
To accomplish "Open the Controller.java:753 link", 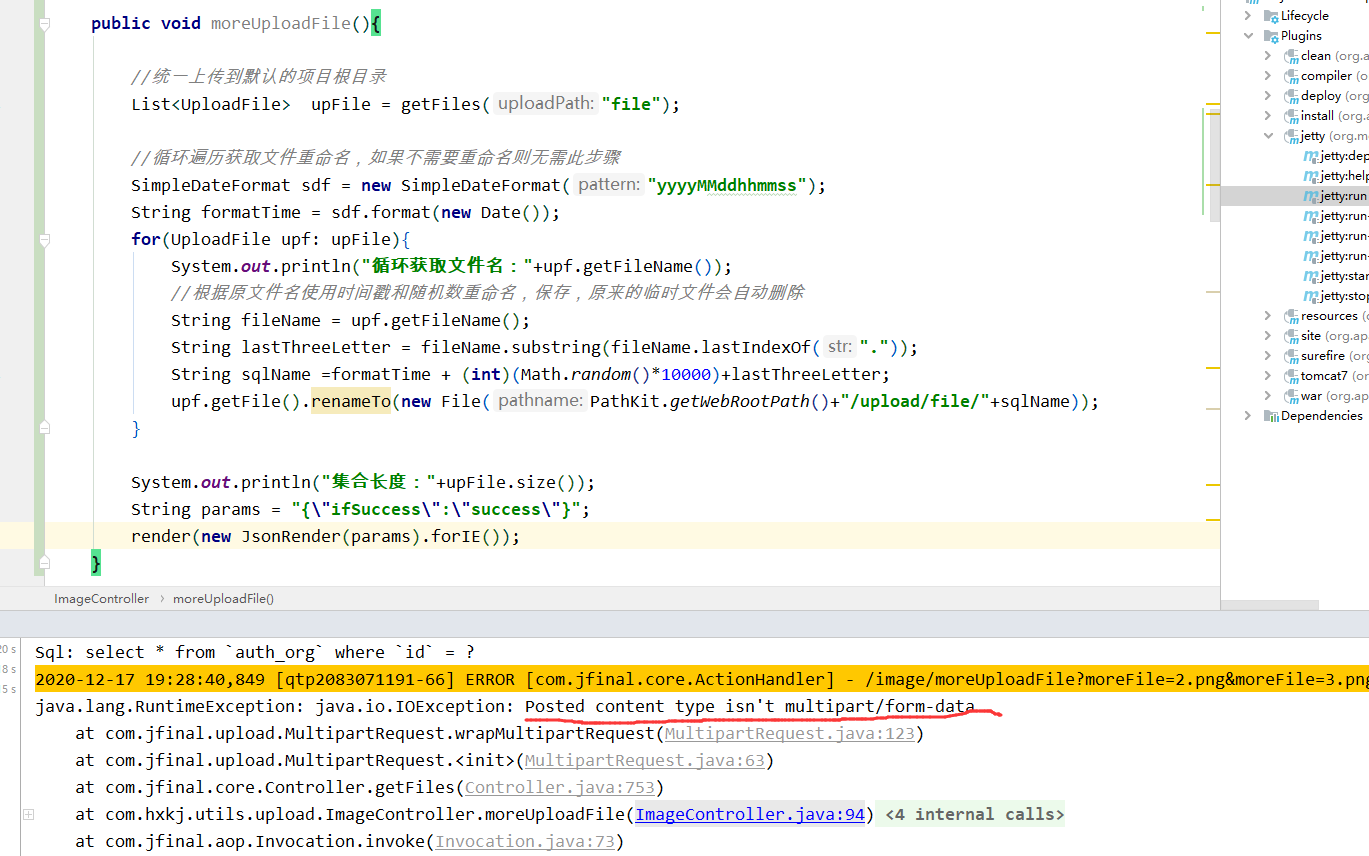I will (x=559, y=788).
